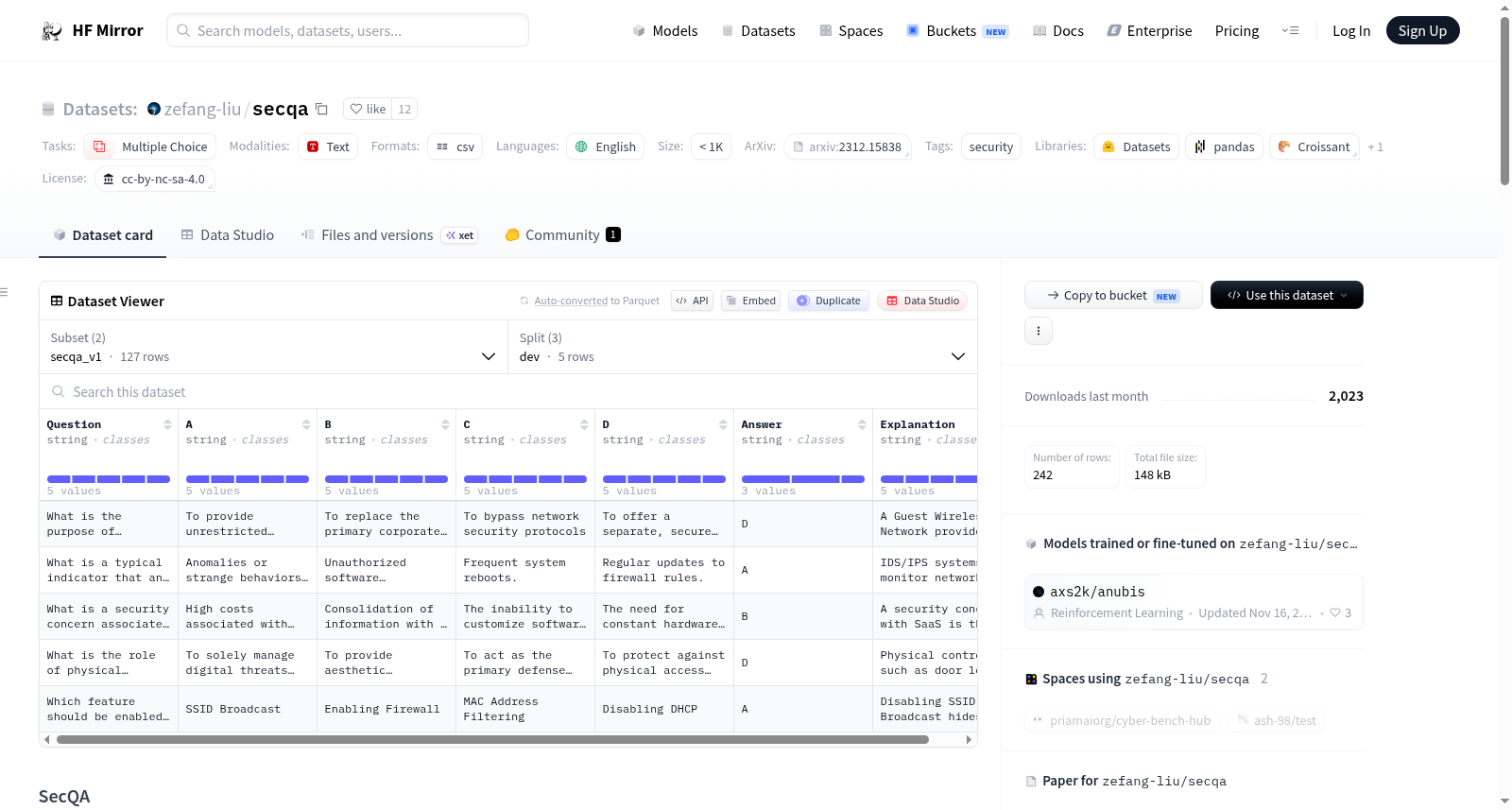Open the Embed option
This screenshot has height=810, width=1512.
click(x=749, y=301)
